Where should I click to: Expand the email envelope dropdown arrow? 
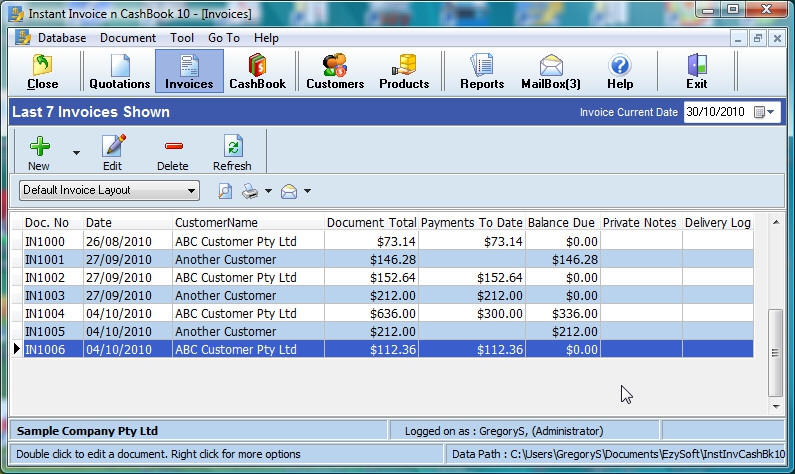click(308, 191)
